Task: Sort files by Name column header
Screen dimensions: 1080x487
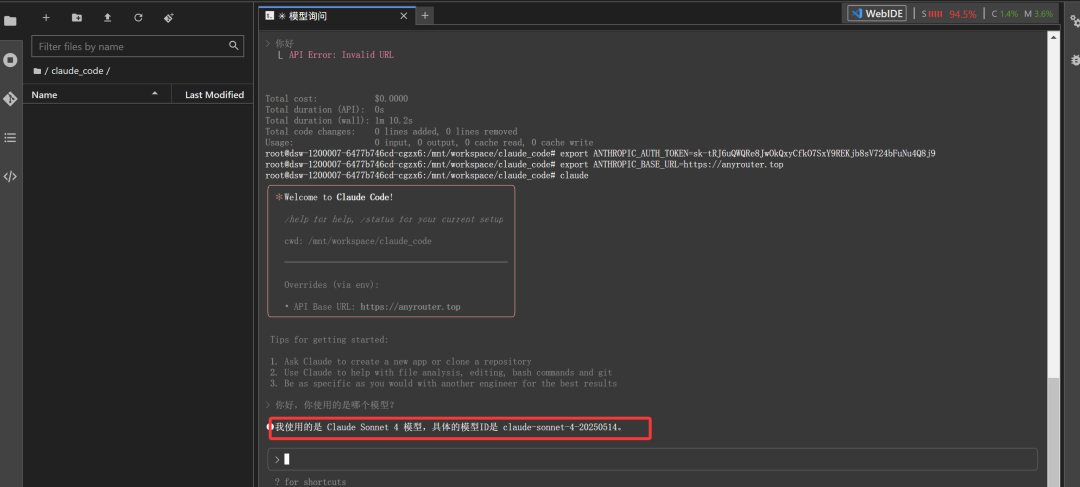Action: [96, 94]
